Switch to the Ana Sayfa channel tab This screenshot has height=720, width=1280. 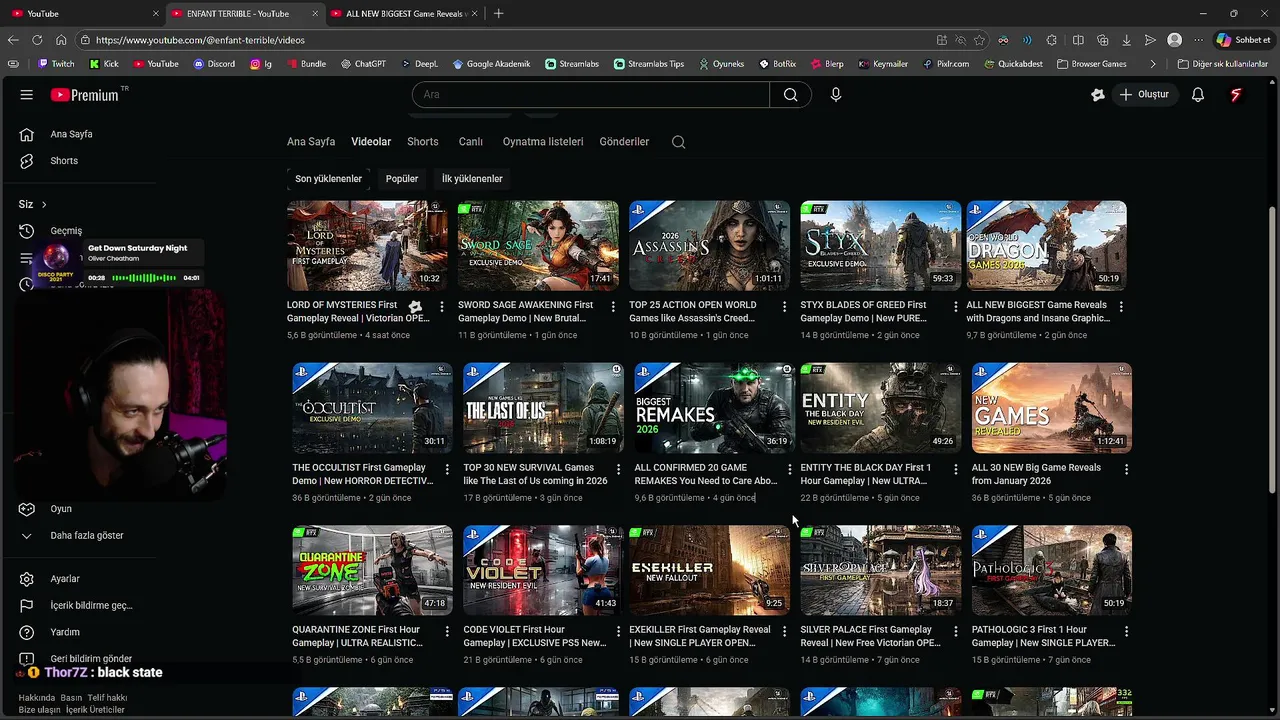311,142
